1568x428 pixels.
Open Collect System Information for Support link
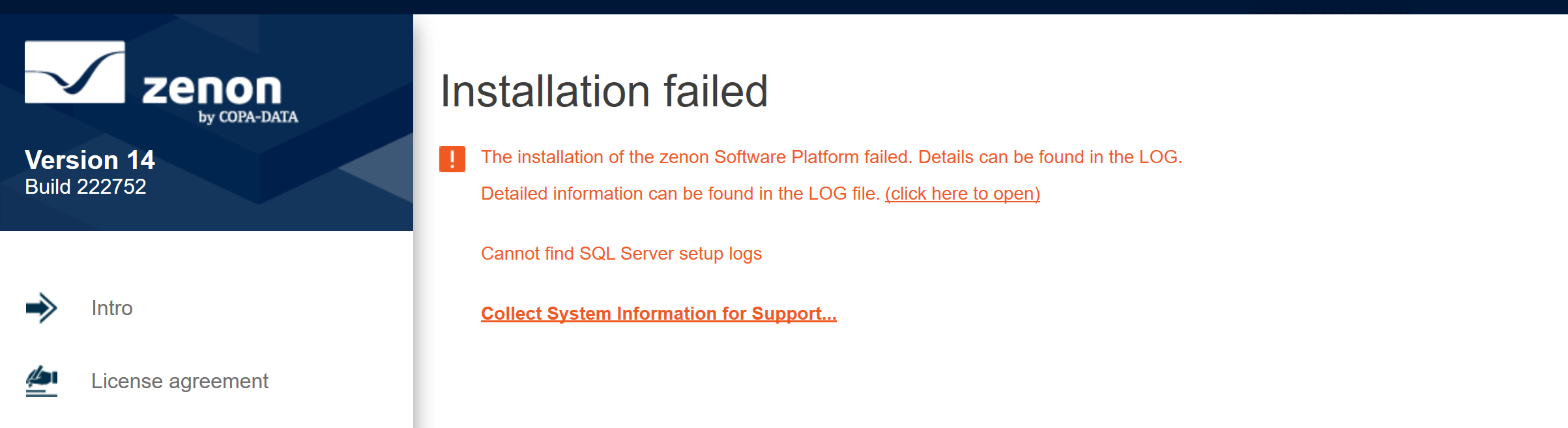(658, 314)
